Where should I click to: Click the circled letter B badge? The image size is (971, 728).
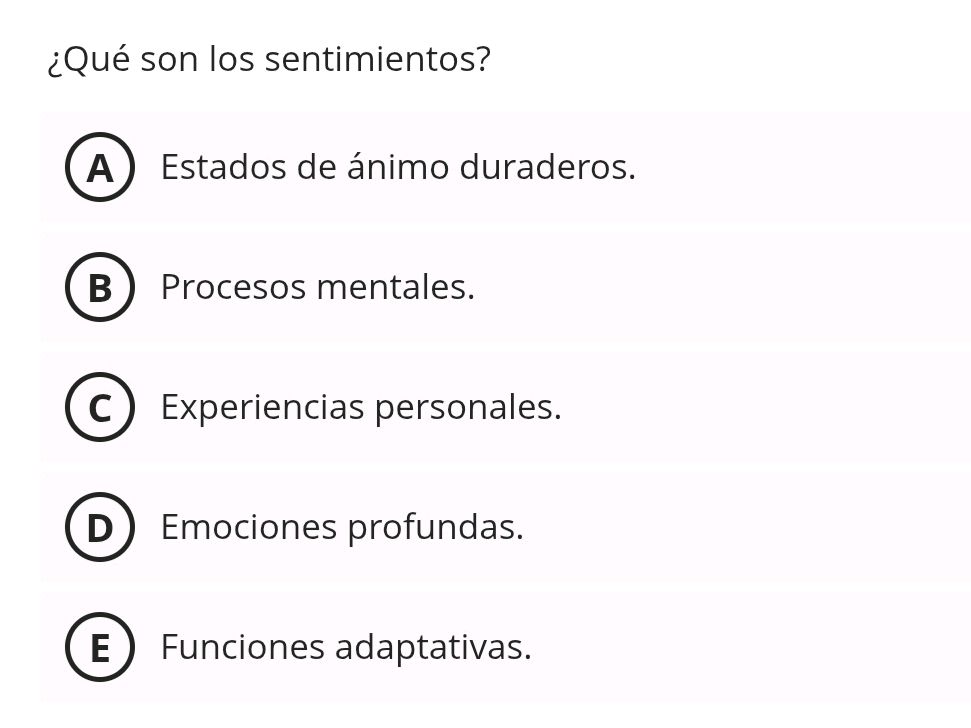click(100, 288)
